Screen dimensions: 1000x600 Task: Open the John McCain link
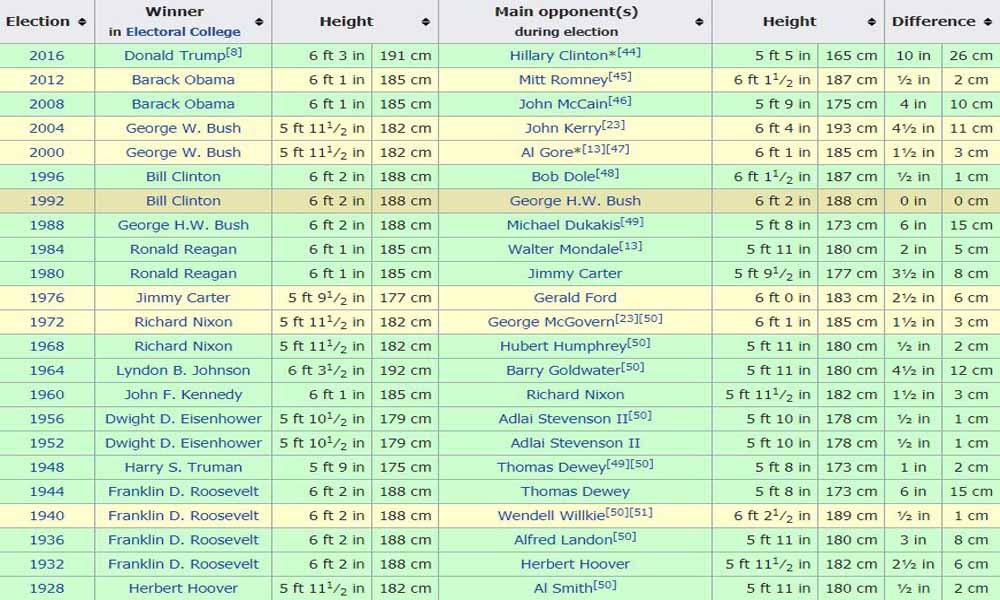[562, 104]
